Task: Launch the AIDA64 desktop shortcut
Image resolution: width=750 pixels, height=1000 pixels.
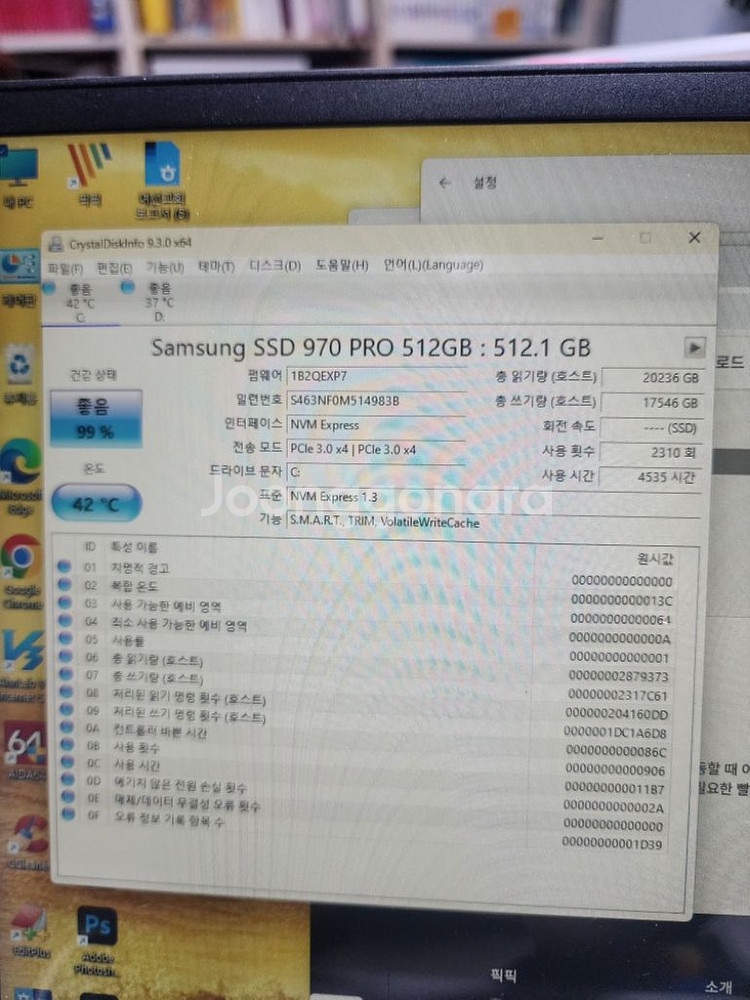Action: [x=26, y=751]
